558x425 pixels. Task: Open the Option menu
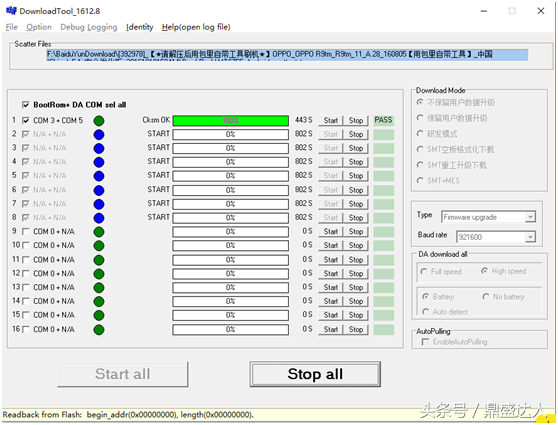39,27
